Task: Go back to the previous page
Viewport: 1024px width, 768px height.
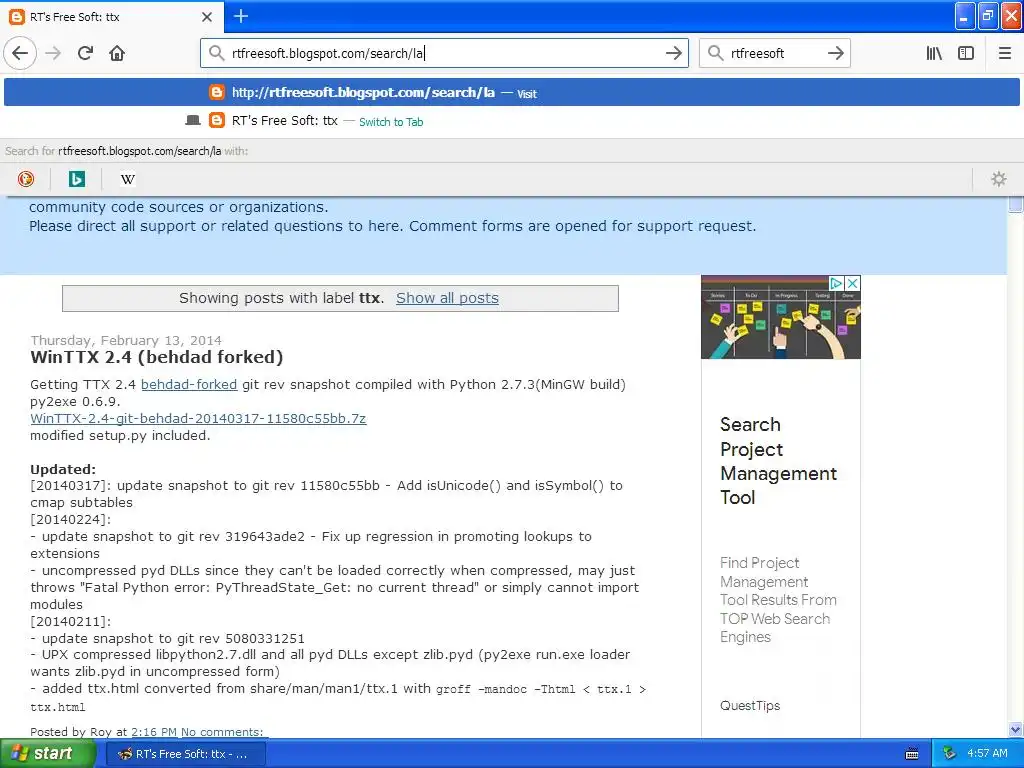Action: tap(20, 53)
